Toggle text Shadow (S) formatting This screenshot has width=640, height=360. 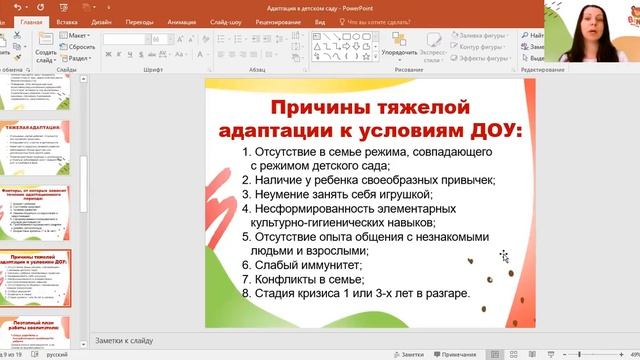[x=141, y=54]
